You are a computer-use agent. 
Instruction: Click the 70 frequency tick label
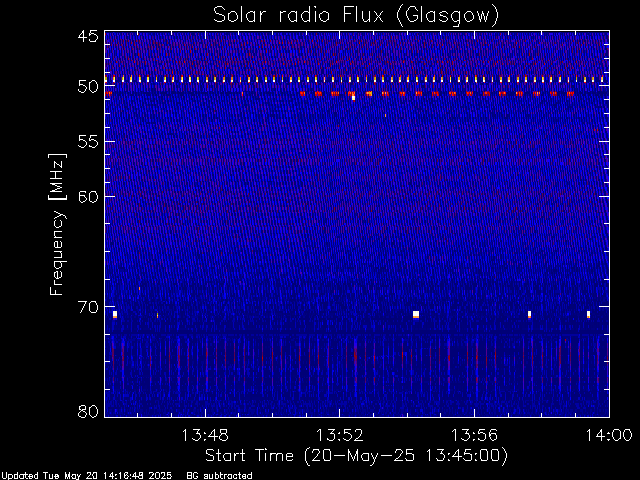(x=88, y=307)
